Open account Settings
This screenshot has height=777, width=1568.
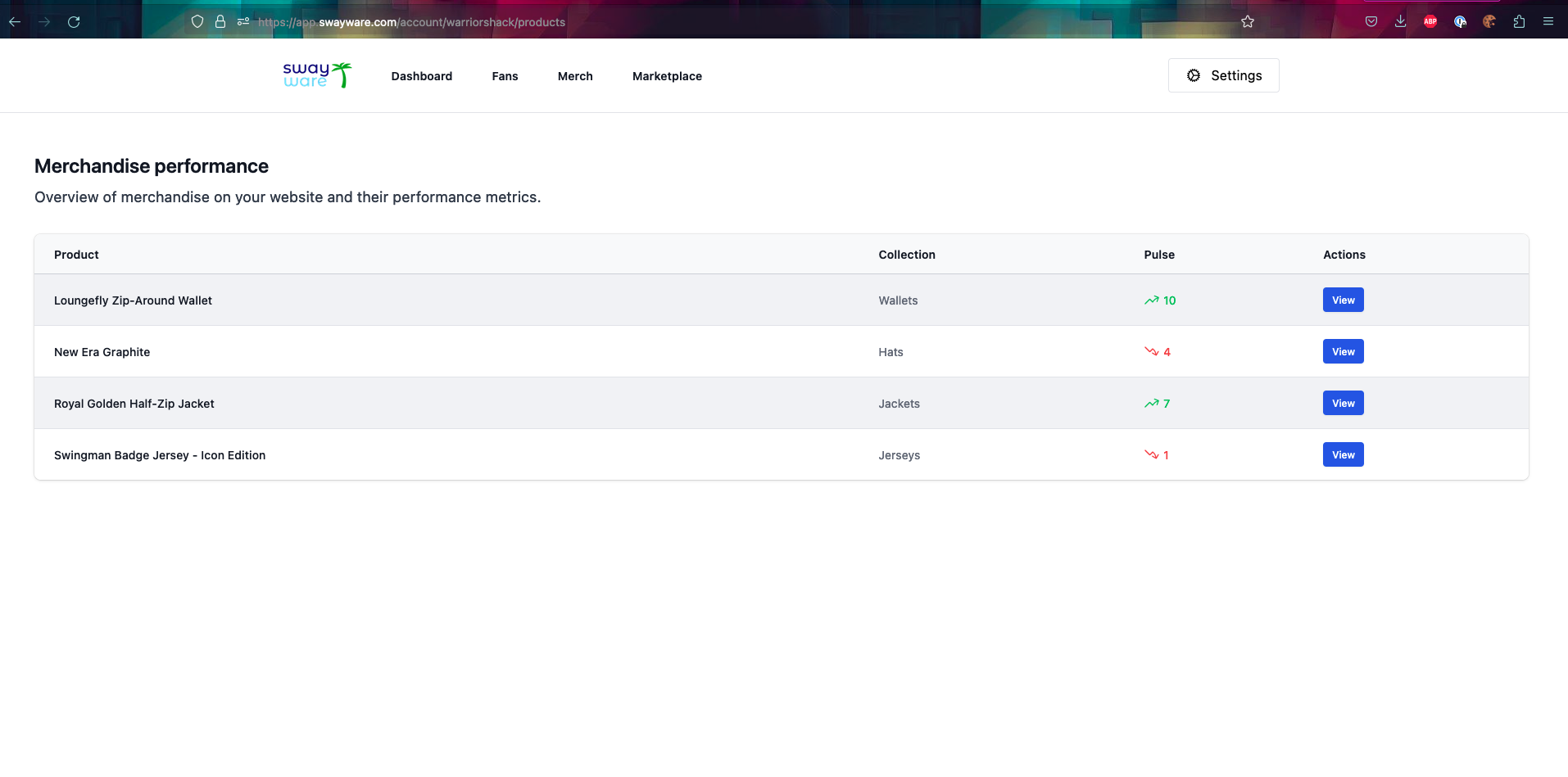[1224, 75]
